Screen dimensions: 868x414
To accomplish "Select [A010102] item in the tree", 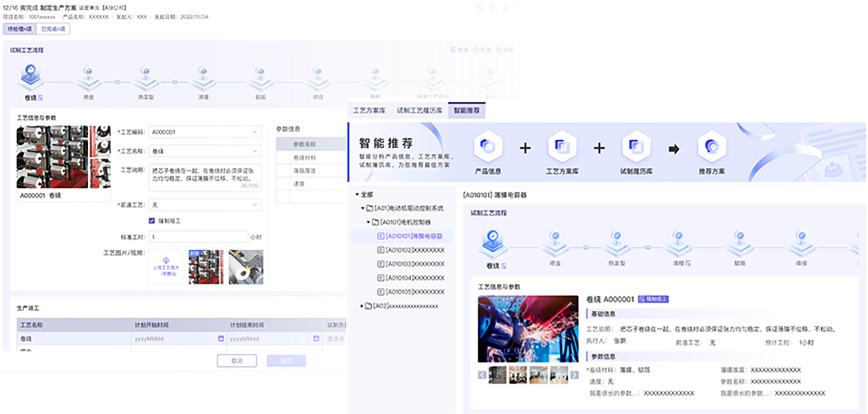I will (413, 250).
